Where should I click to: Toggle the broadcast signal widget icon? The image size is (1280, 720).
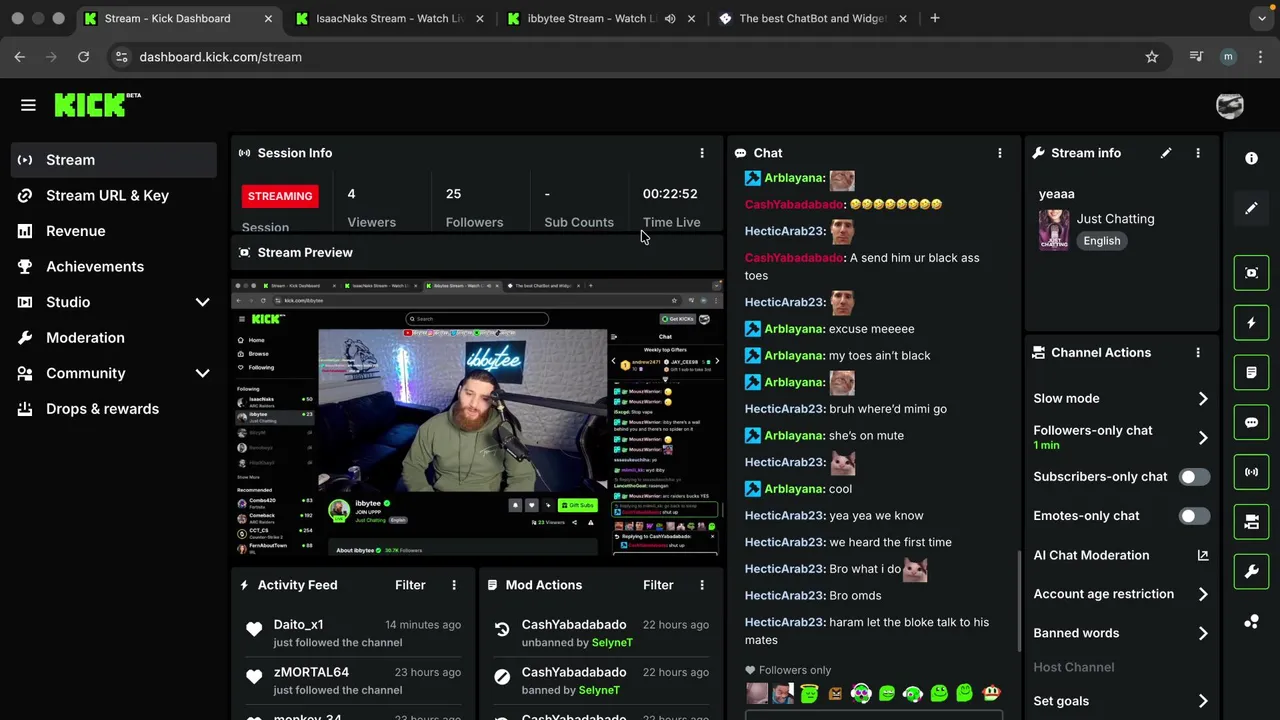click(x=1251, y=472)
